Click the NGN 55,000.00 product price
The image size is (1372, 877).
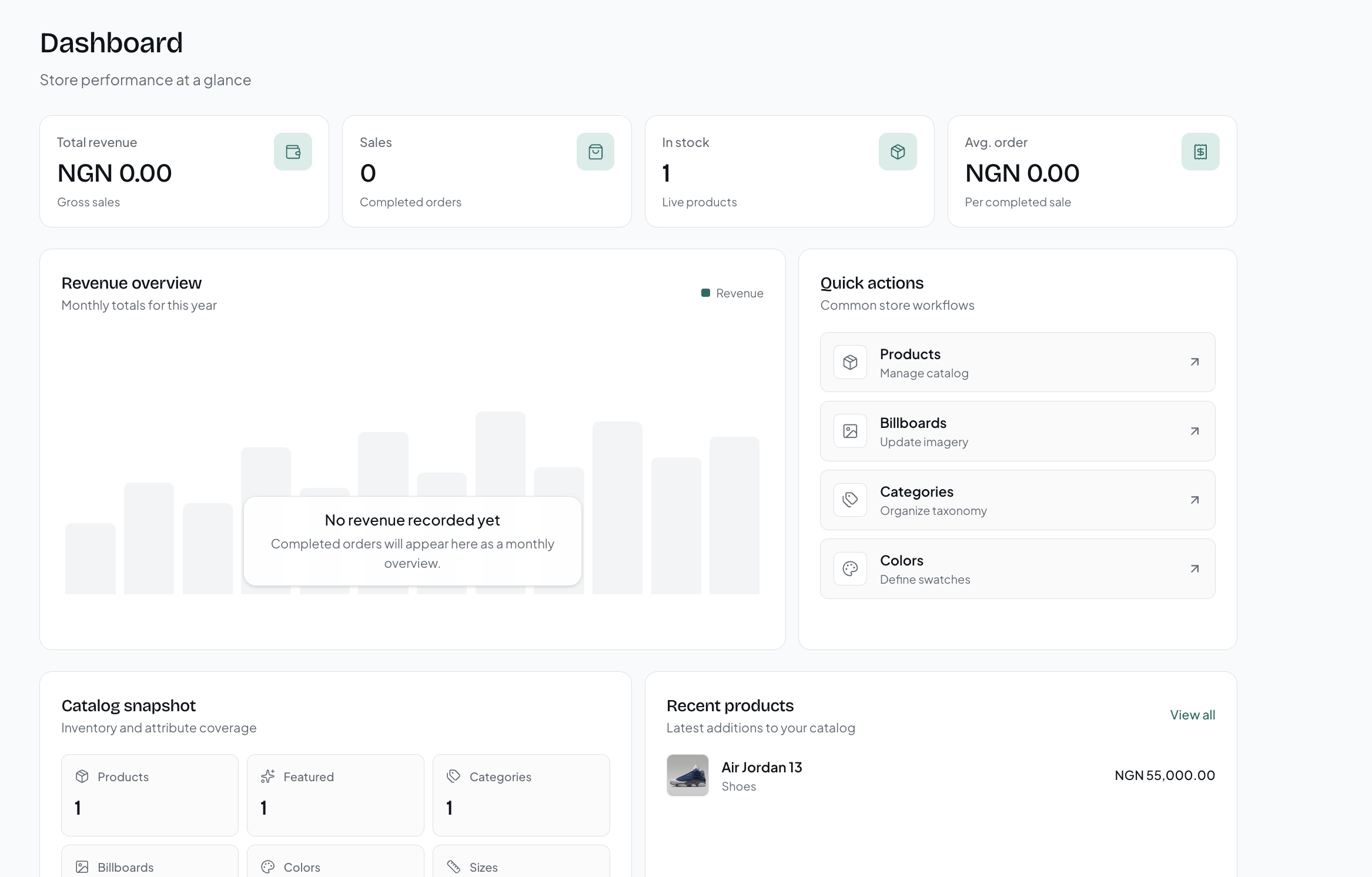click(x=1164, y=775)
